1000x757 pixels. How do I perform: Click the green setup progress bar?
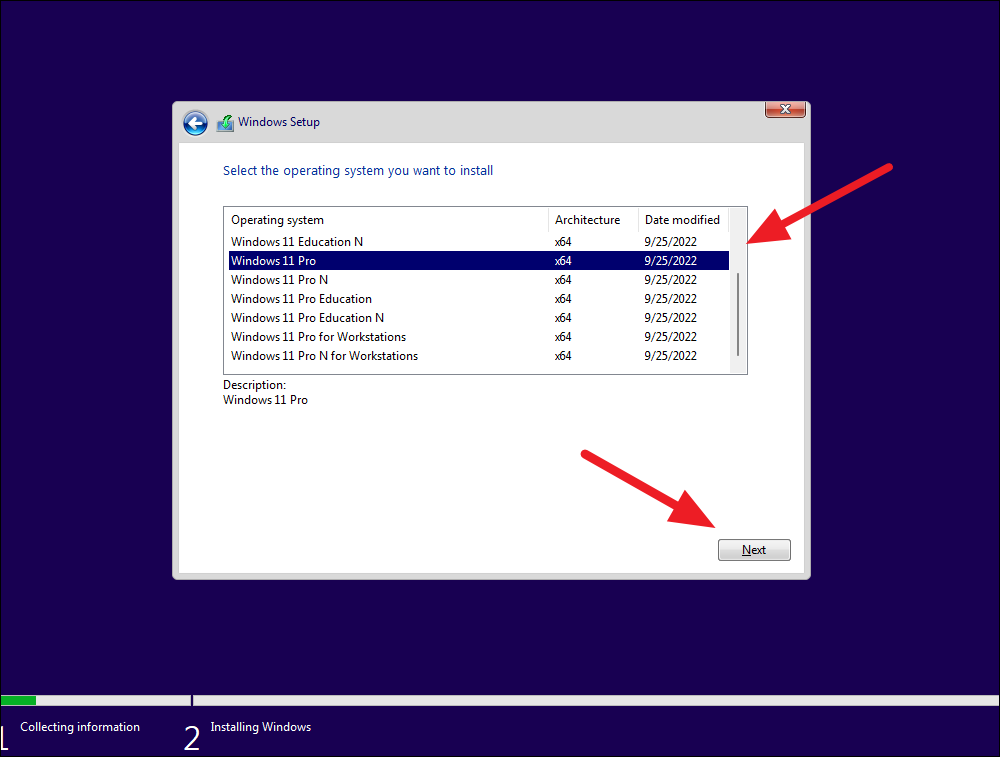pos(18,700)
